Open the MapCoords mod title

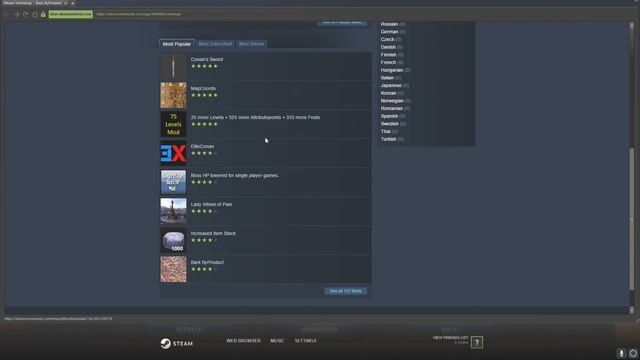[x=203, y=88]
